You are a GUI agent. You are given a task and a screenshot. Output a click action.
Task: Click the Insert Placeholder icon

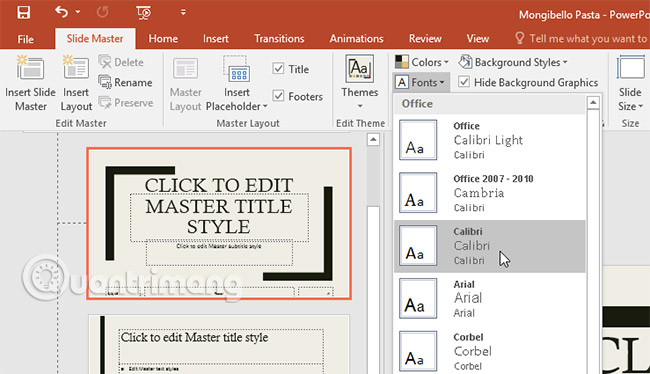coord(237,70)
